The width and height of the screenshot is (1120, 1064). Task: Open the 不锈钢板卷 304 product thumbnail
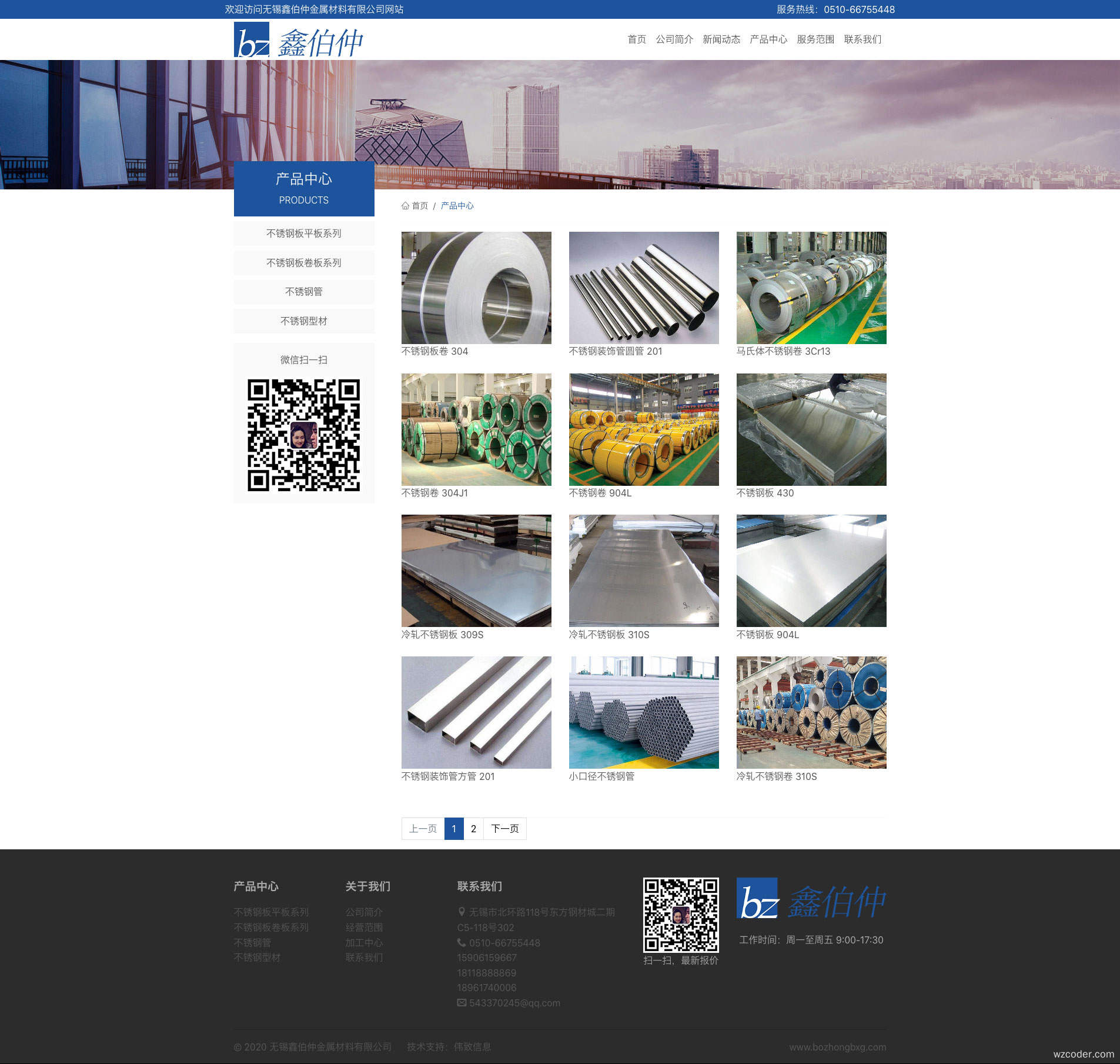coord(476,288)
